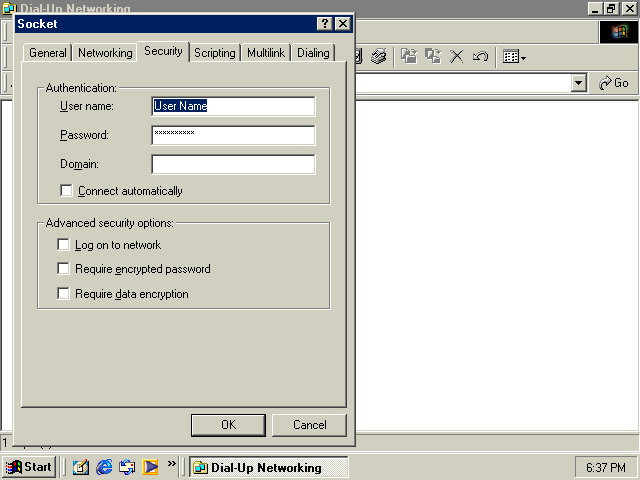
Task: Launch Outlook Express from quick launch
Action: coord(127,467)
